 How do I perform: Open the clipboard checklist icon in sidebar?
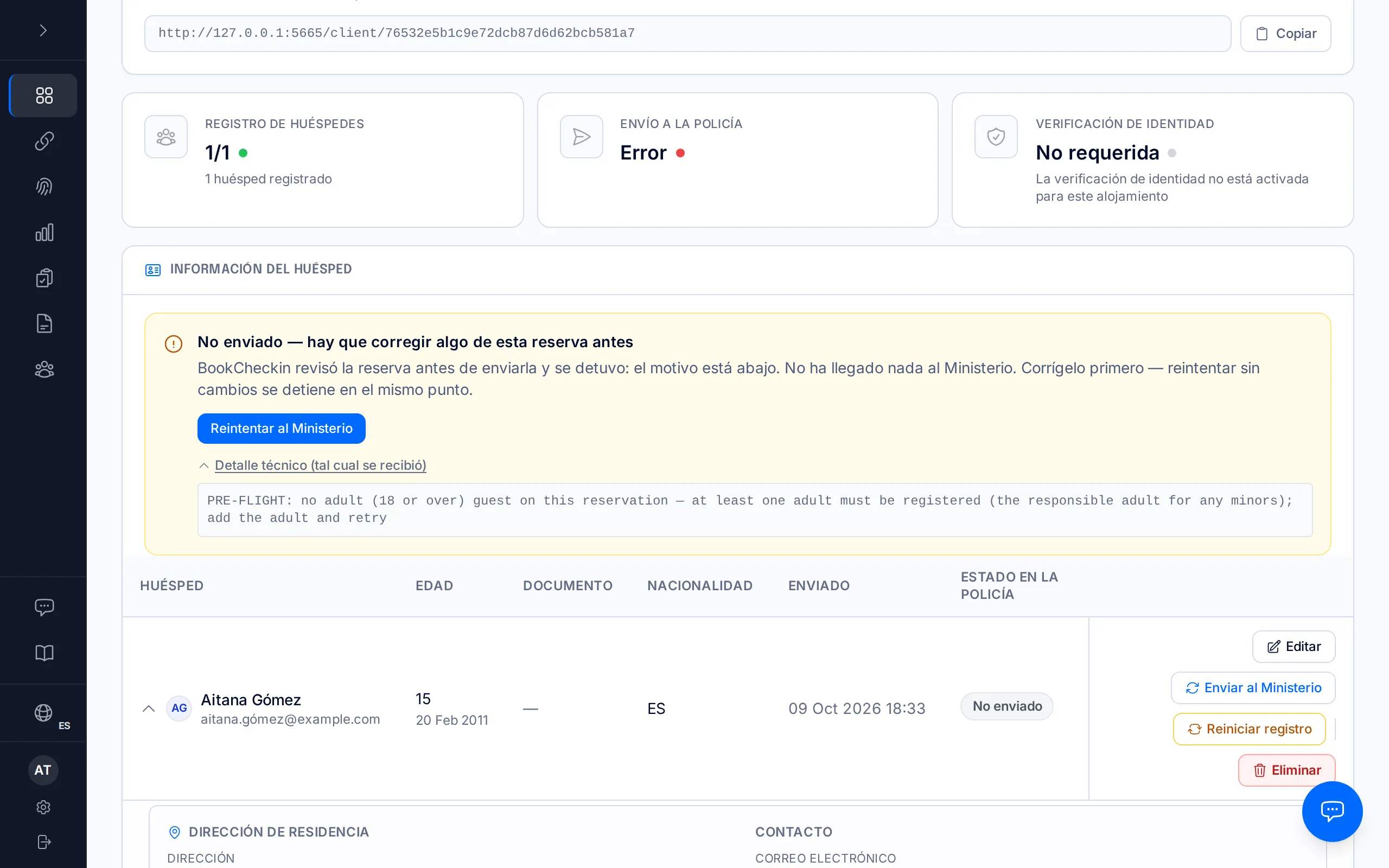tap(43, 278)
